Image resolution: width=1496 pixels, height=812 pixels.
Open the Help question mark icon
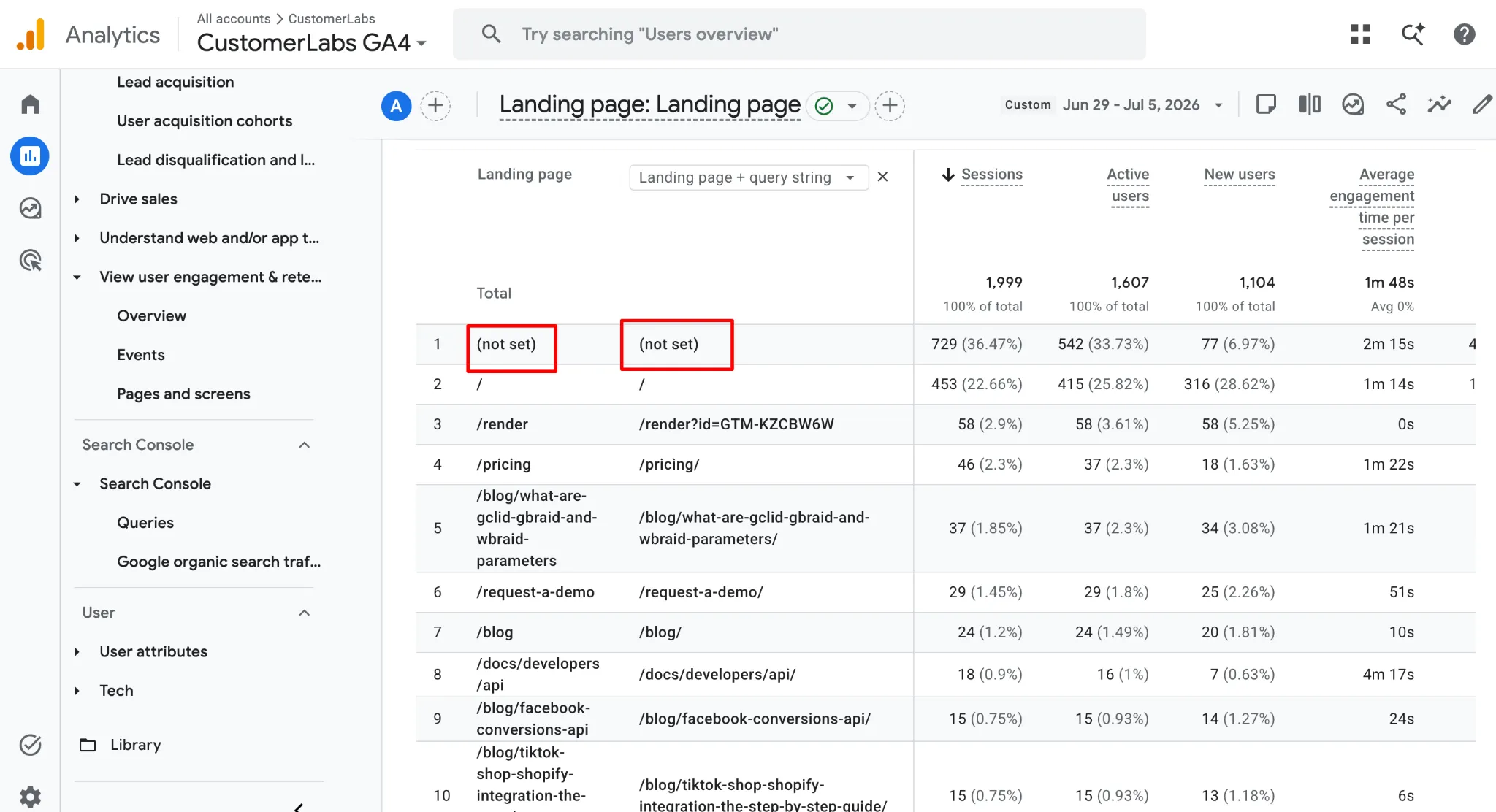pyautogui.click(x=1465, y=34)
